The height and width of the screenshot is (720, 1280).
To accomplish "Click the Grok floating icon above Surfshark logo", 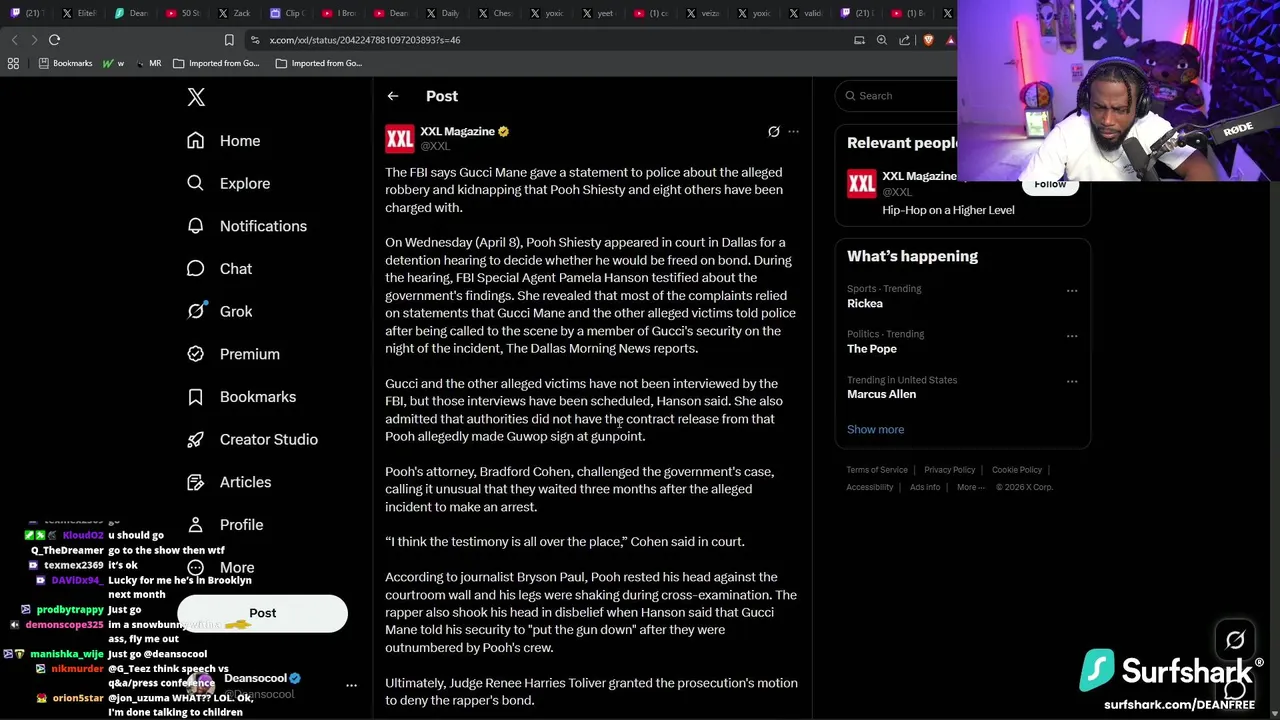I will pyautogui.click(x=1235, y=640).
